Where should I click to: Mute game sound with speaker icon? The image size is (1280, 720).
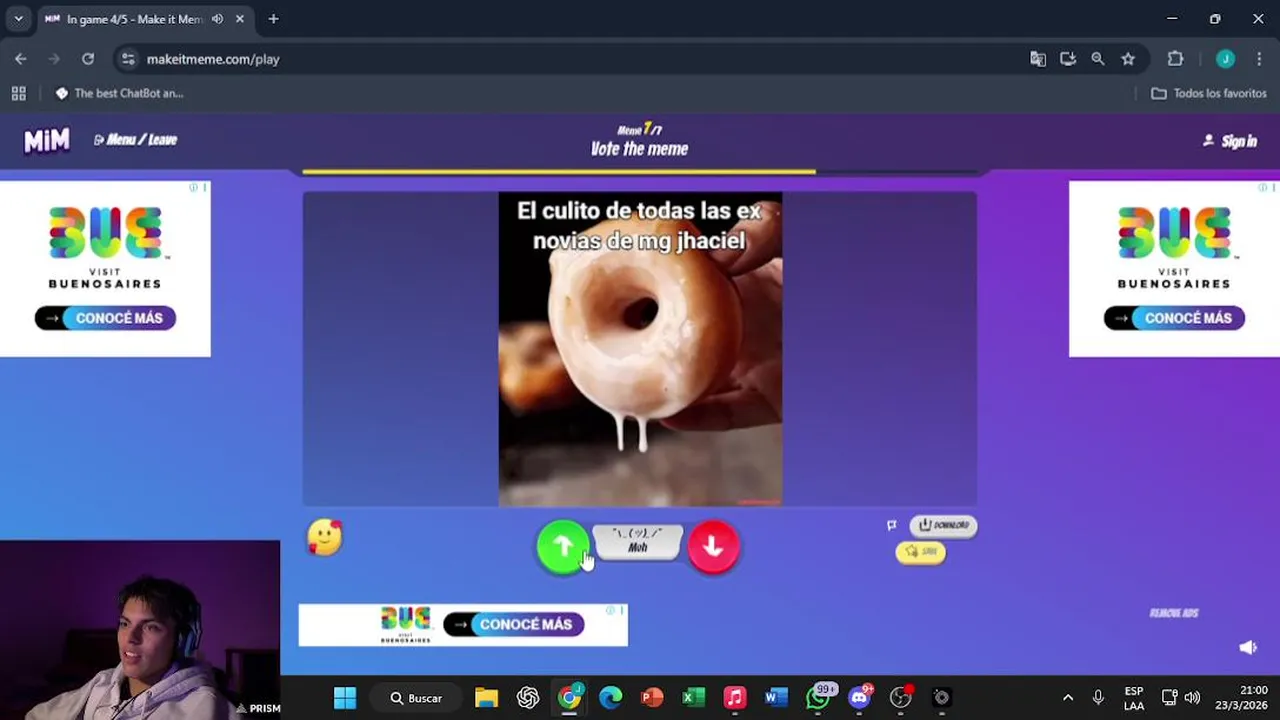pos(1248,648)
